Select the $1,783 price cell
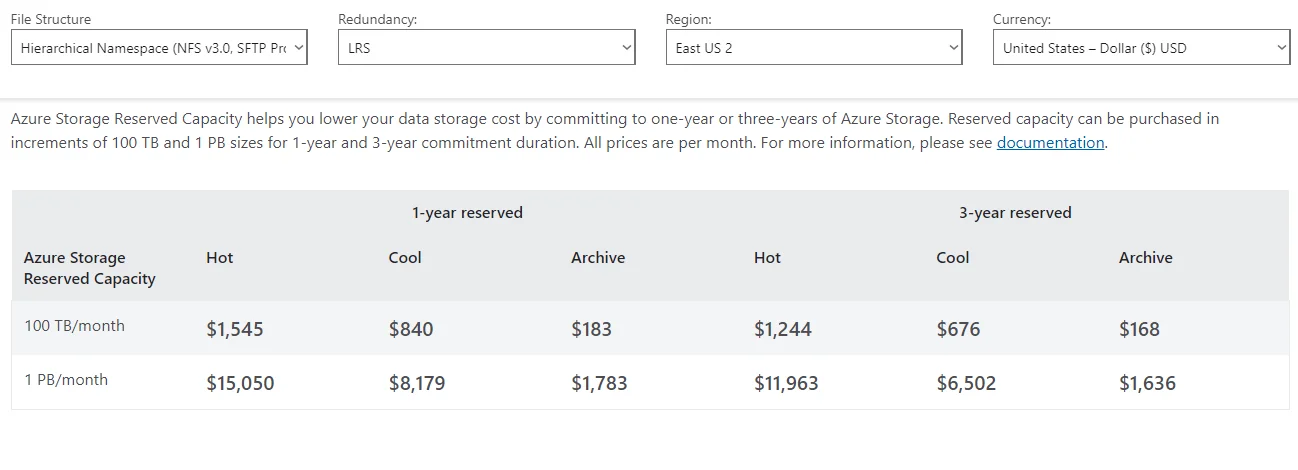The image size is (1298, 470). (599, 383)
